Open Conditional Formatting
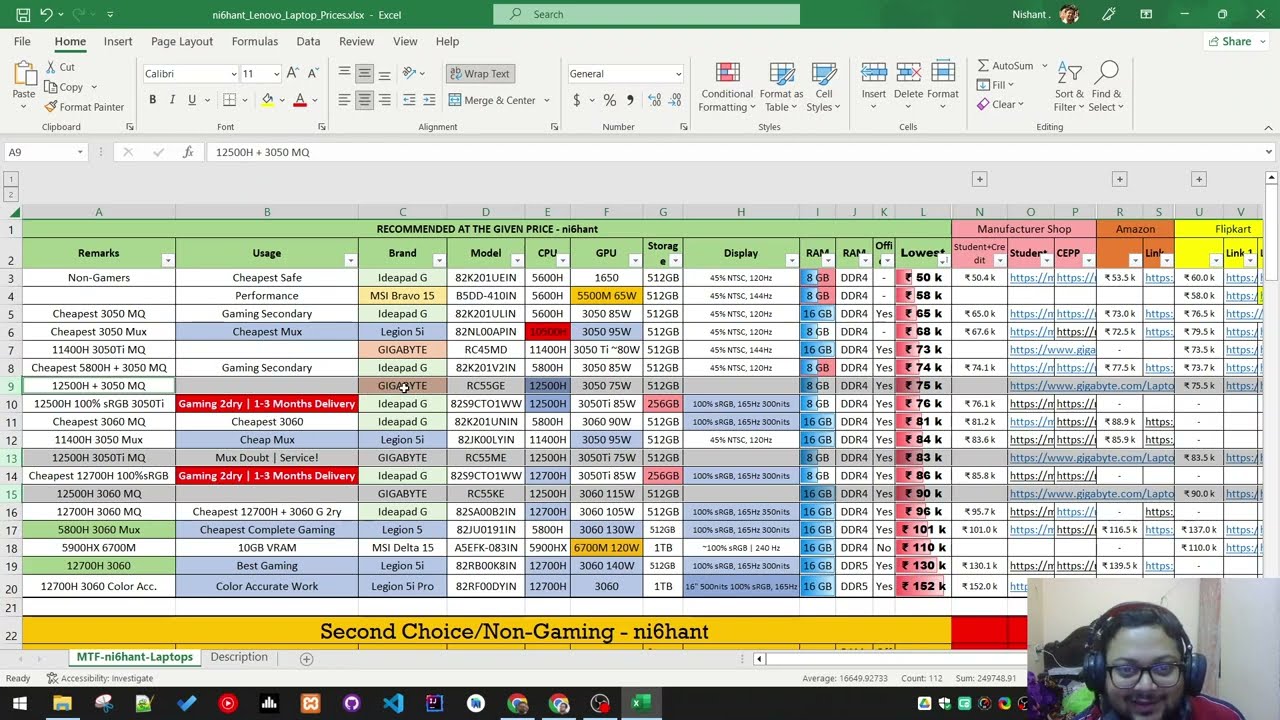 (727, 87)
